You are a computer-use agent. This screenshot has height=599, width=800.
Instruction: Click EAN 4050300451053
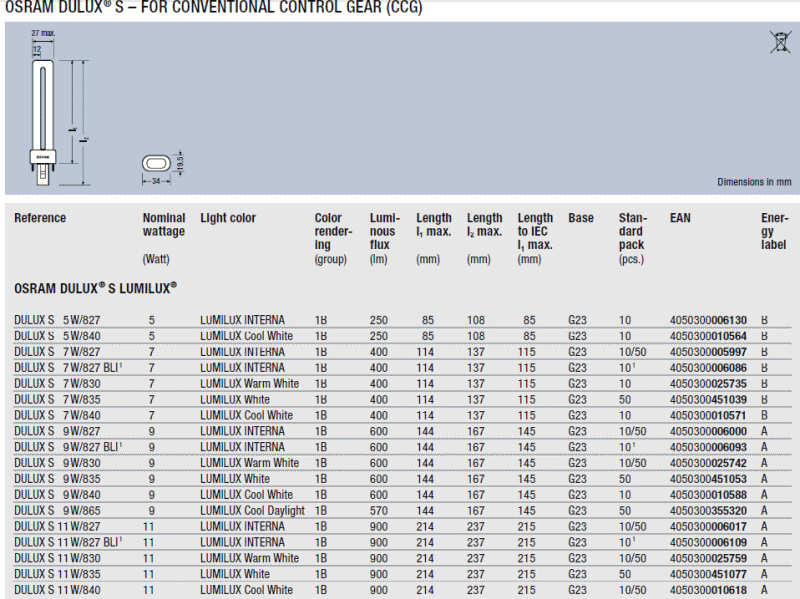(708, 479)
